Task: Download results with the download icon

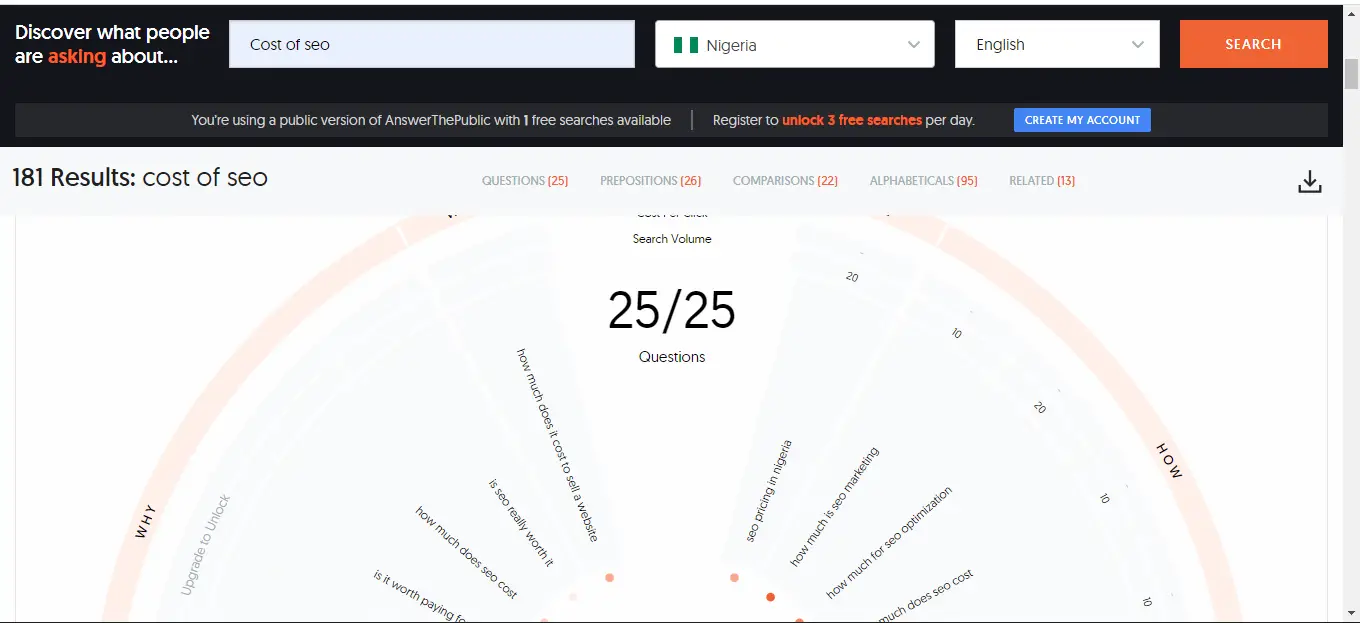Action: coord(1310,181)
